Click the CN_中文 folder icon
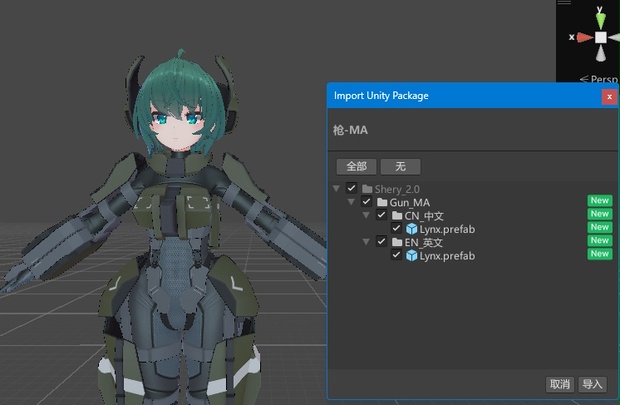The height and width of the screenshot is (405, 620). (397, 216)
